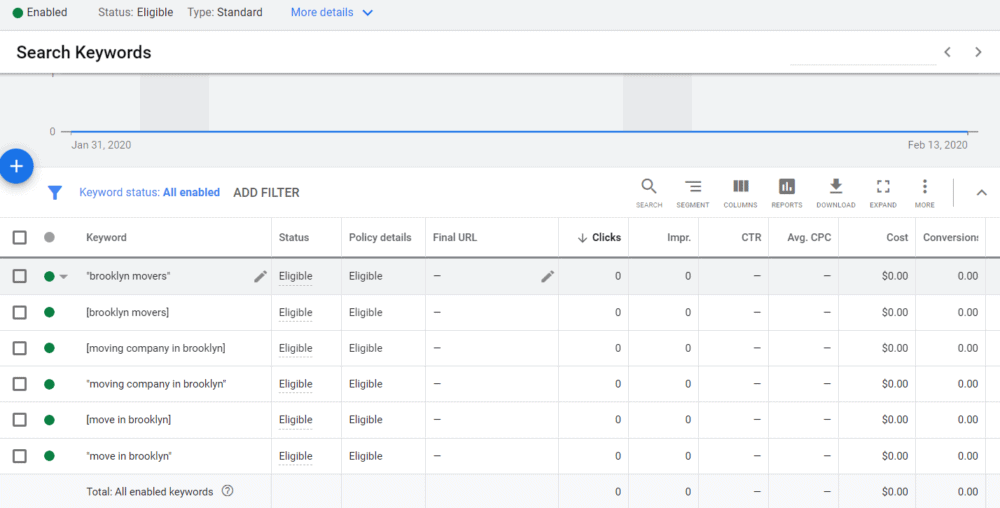
Task: Sort by the Keyword column header
Action: coord(106,238)
